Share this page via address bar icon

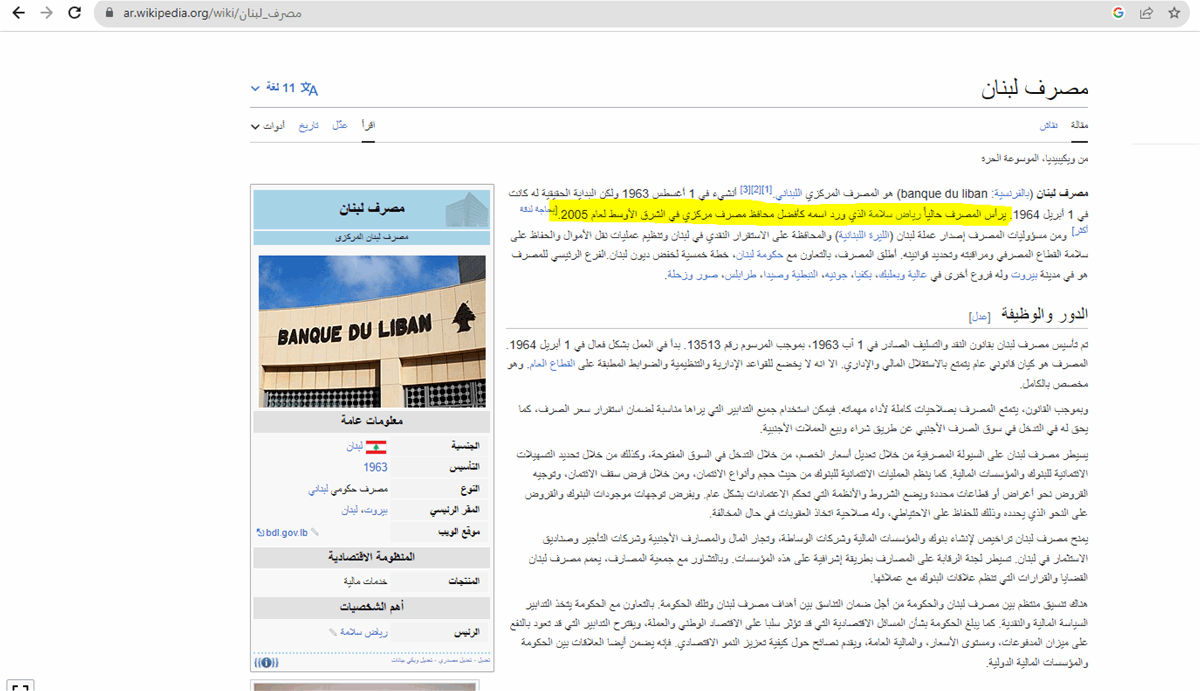coord(1147,14)
